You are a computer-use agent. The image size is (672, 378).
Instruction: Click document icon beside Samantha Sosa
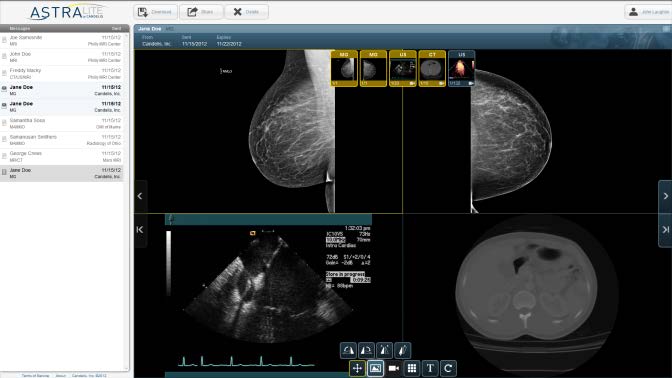[4, 123]
